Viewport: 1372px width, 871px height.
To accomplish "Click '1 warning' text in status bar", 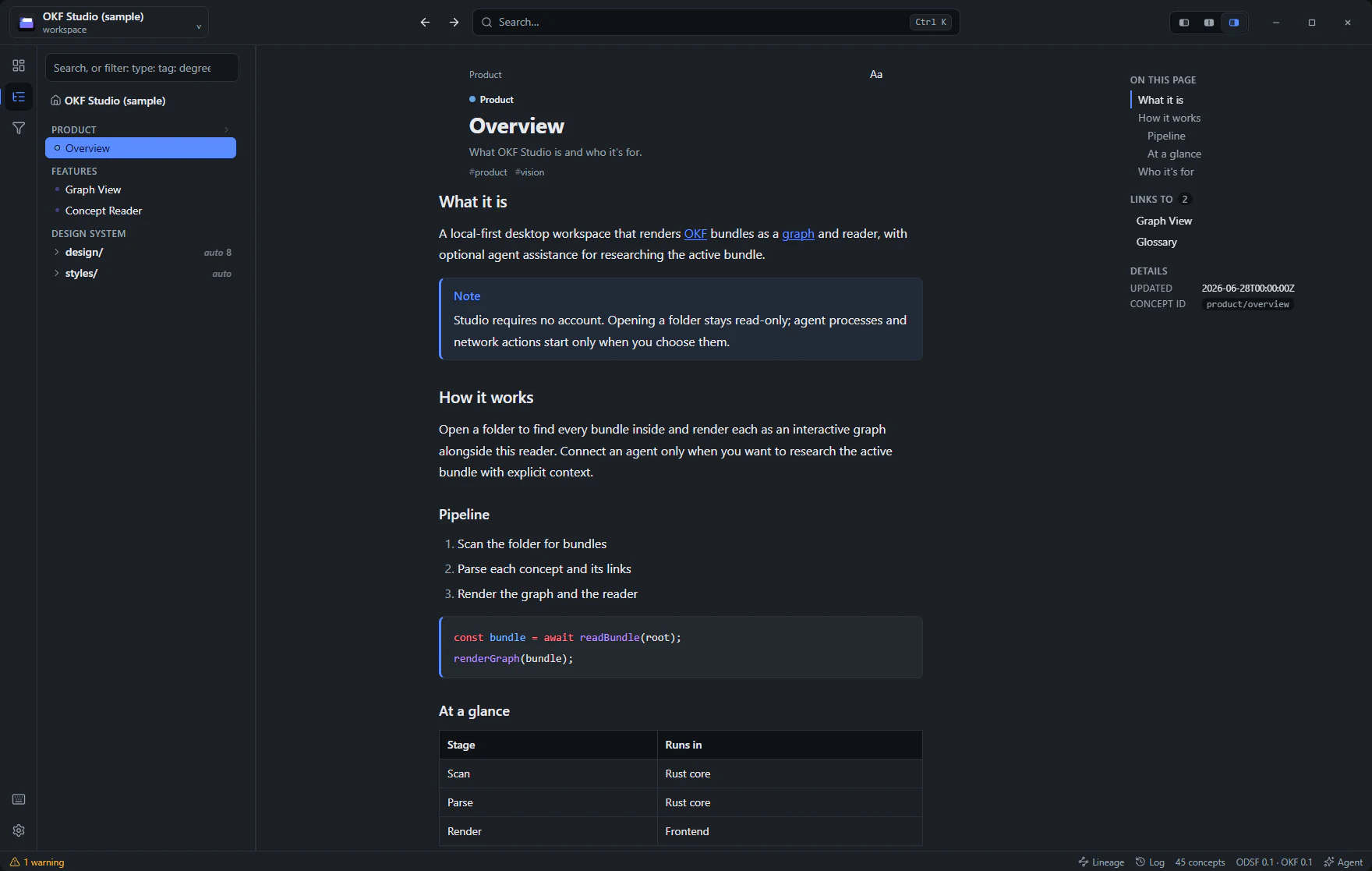I will [44, 862].
